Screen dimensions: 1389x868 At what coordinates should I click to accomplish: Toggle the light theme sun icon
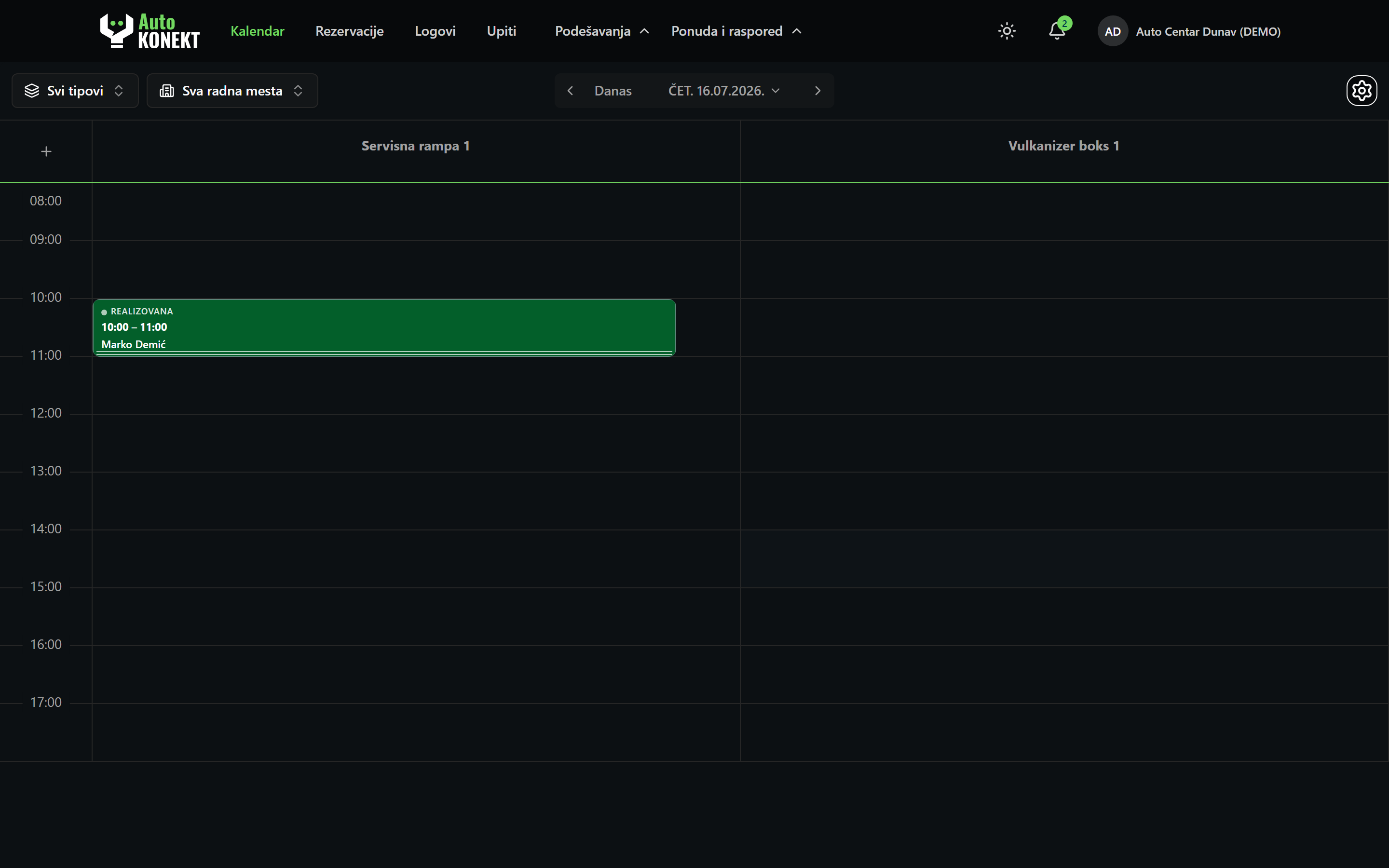1007,31
